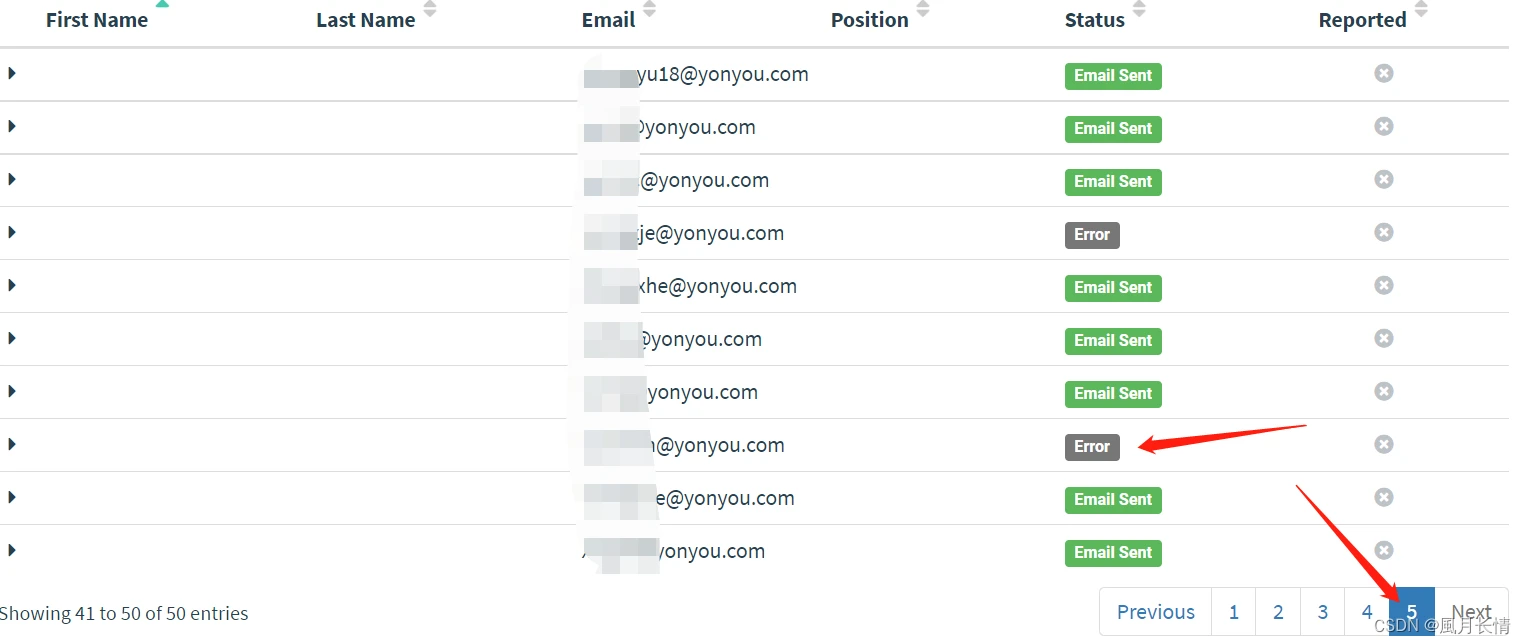Sort by Last Name column arrows

[x=430, y=9]
